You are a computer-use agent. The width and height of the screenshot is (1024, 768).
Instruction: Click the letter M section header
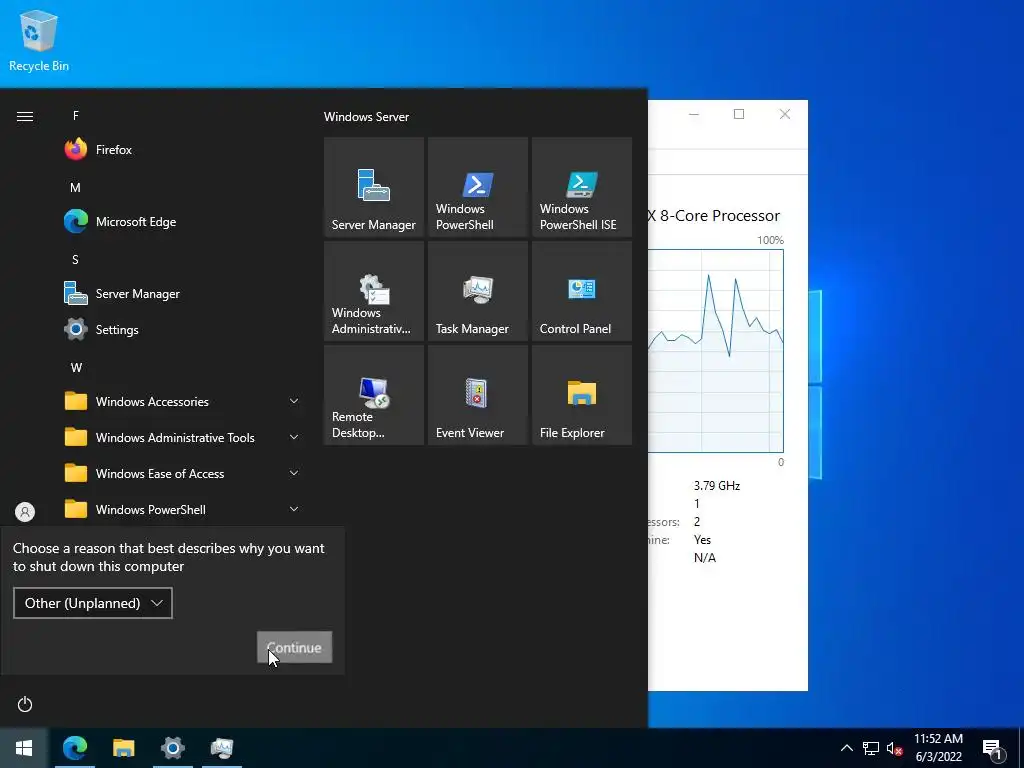pyautogui.click(x=76, y=187)
